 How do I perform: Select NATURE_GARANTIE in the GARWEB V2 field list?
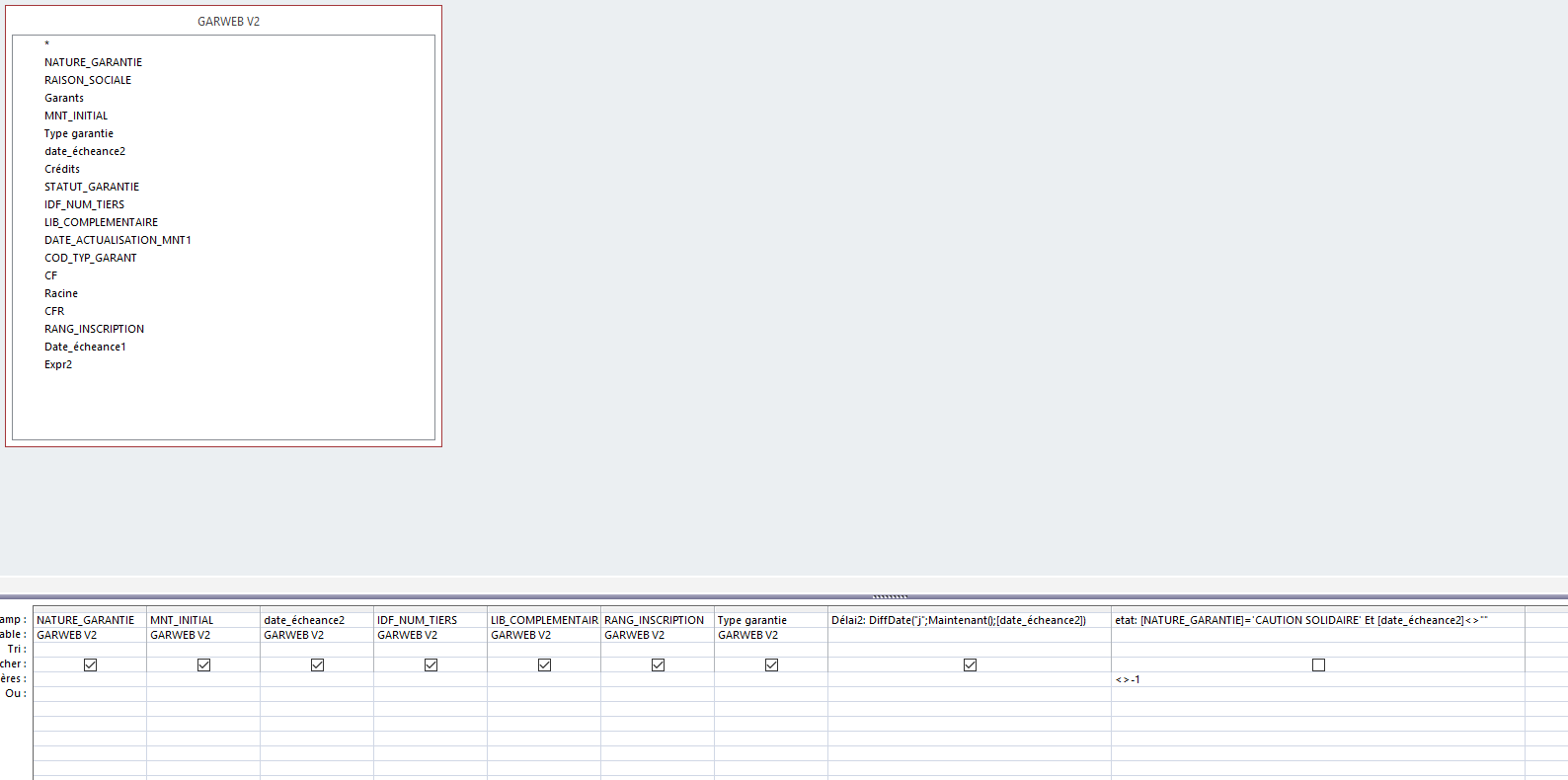tap(93, 62)
